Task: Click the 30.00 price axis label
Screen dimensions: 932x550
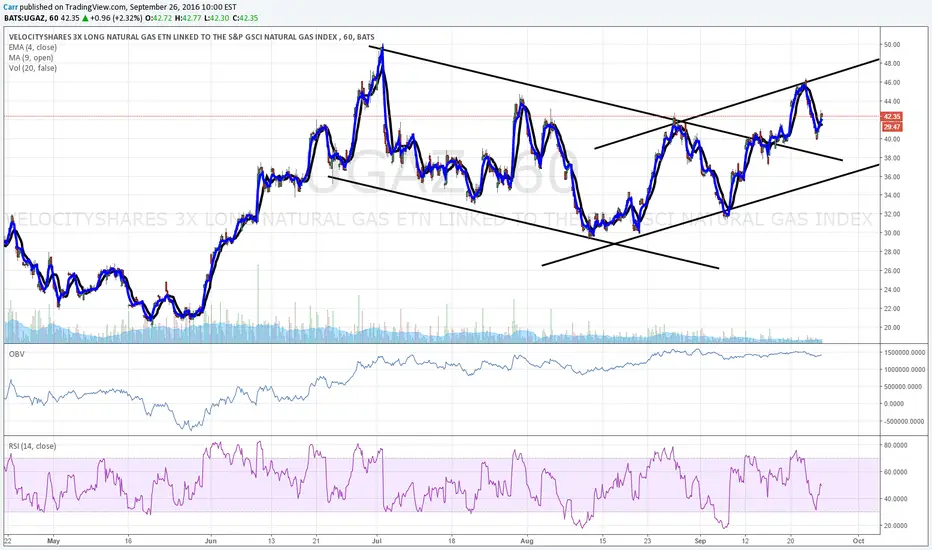Action: [x=892, y=233]
